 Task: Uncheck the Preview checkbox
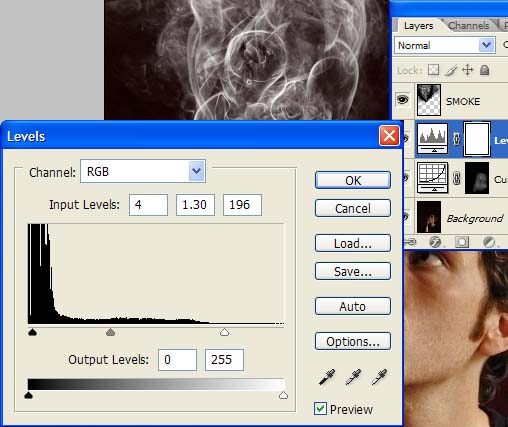point(320,409)
